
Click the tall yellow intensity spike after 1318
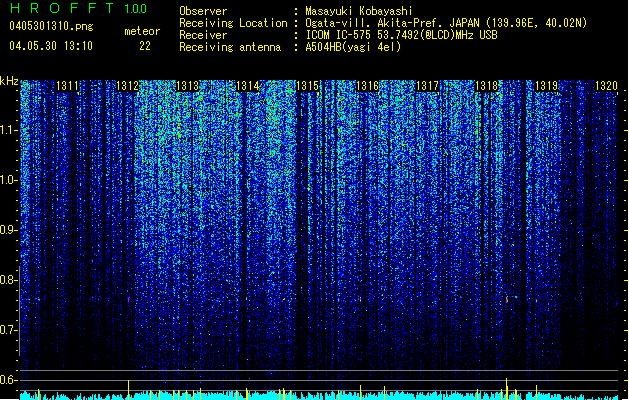click(x=507, y=388)
